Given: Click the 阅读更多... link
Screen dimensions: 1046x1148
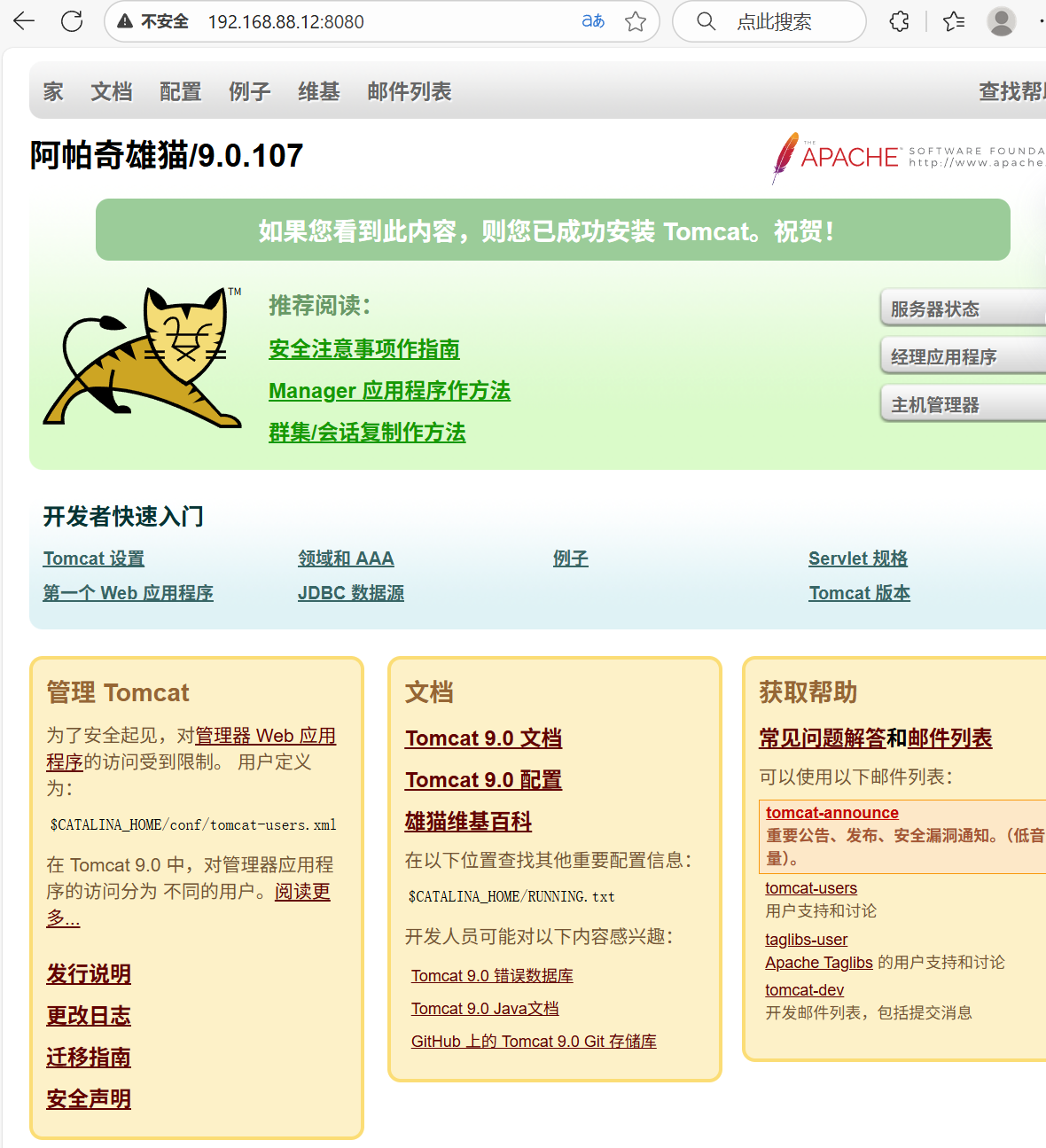Looking at the screenshot, I should 302,892.
